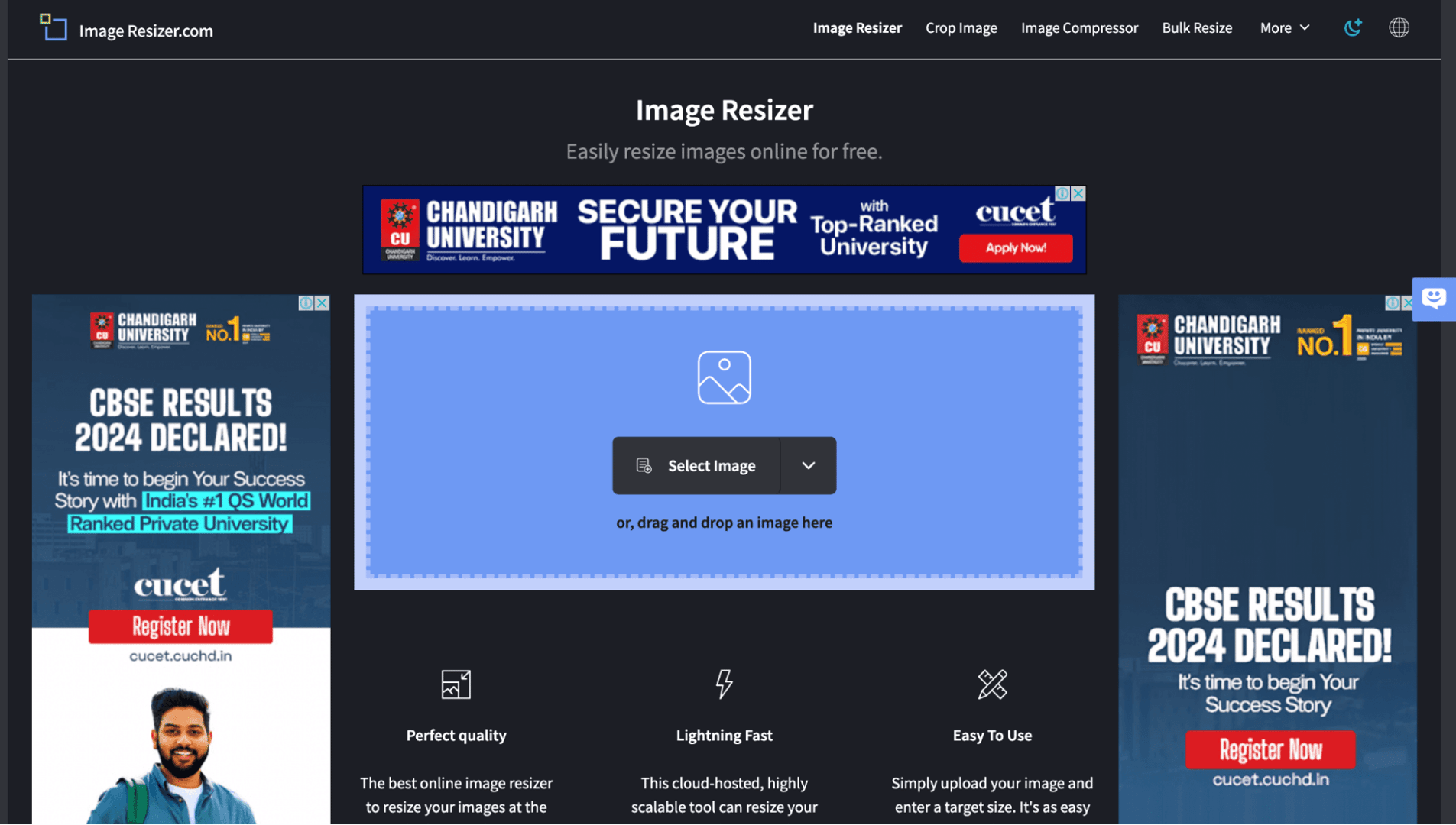This screenshot has width=1456, height=825.
Task: Click Register Now on right ad
Action: (1270, 749)
